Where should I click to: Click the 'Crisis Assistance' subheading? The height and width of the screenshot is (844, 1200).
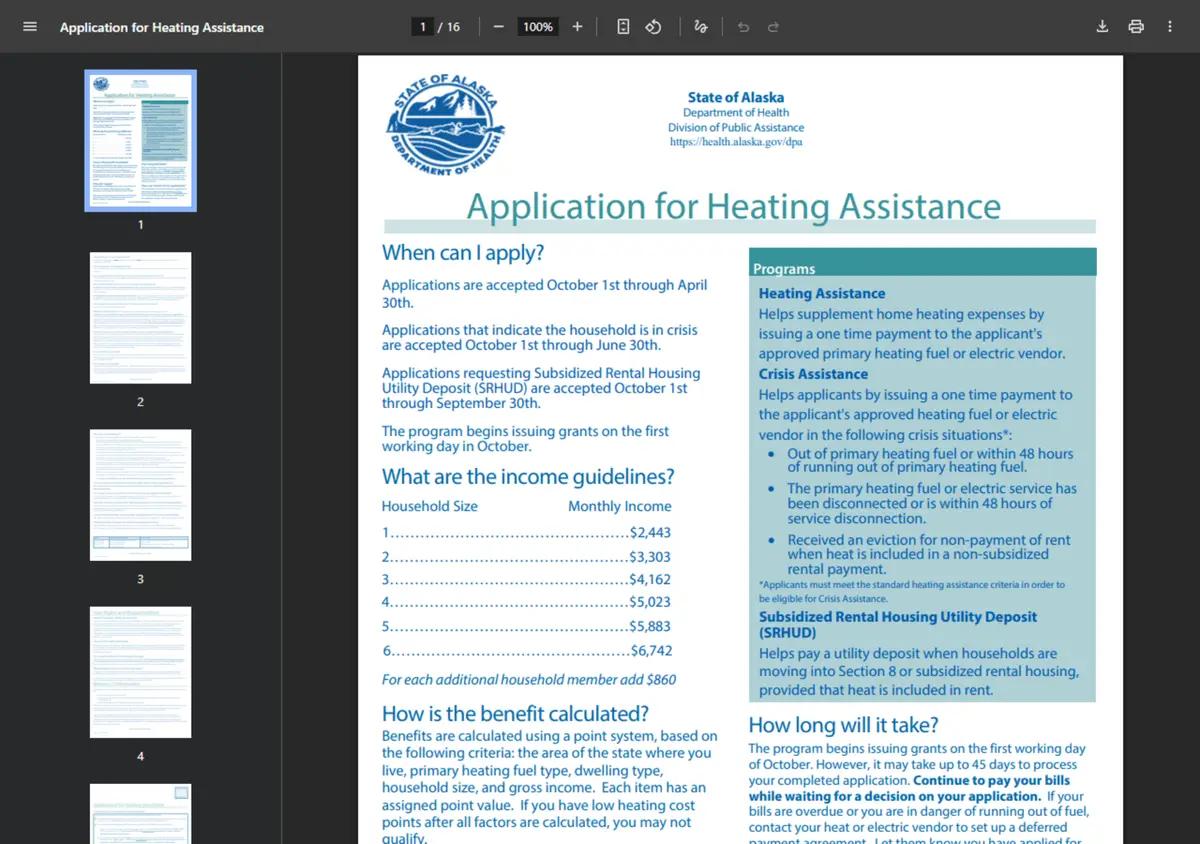(x=813, y=374)
